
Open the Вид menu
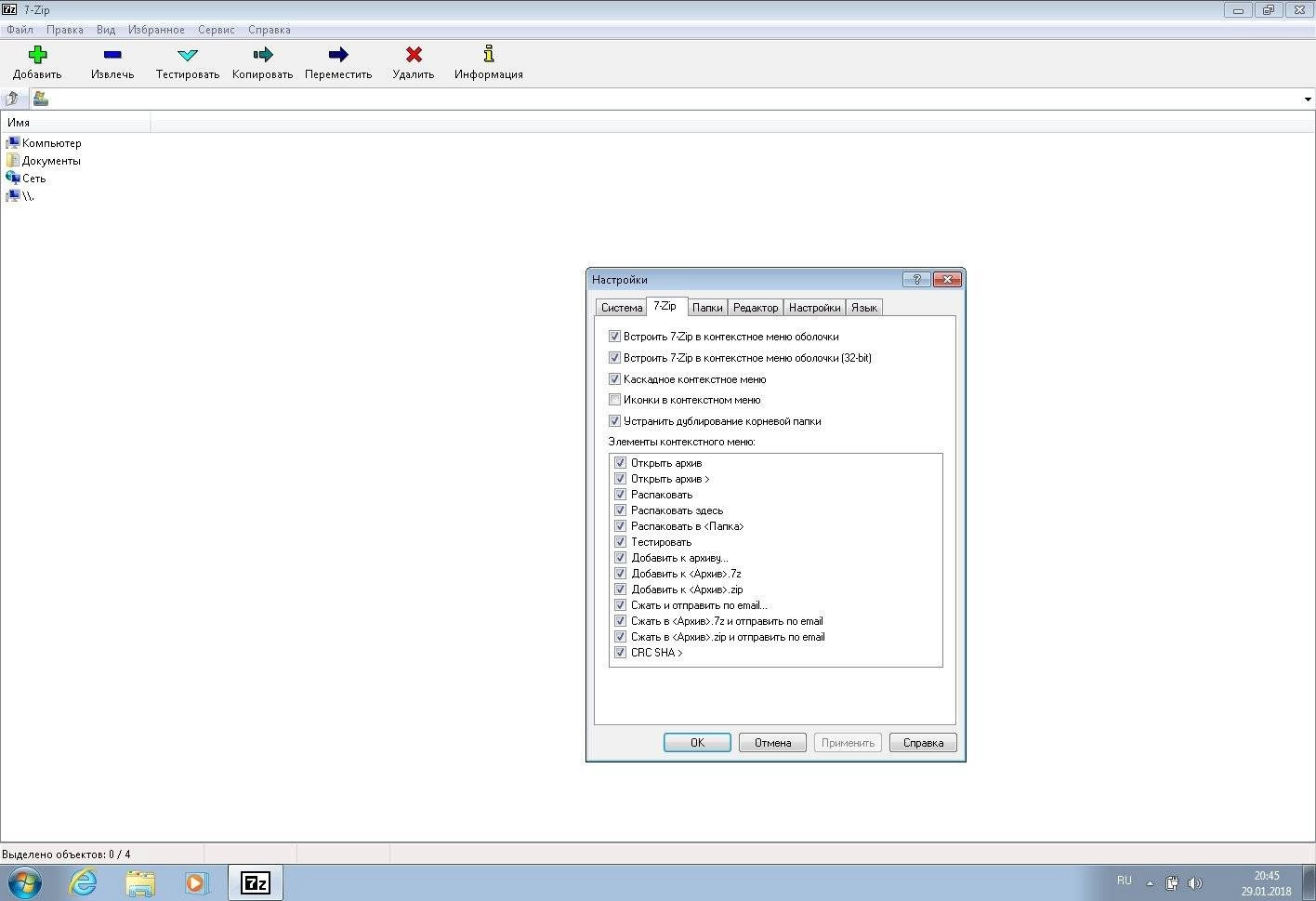tap(106, 30)
